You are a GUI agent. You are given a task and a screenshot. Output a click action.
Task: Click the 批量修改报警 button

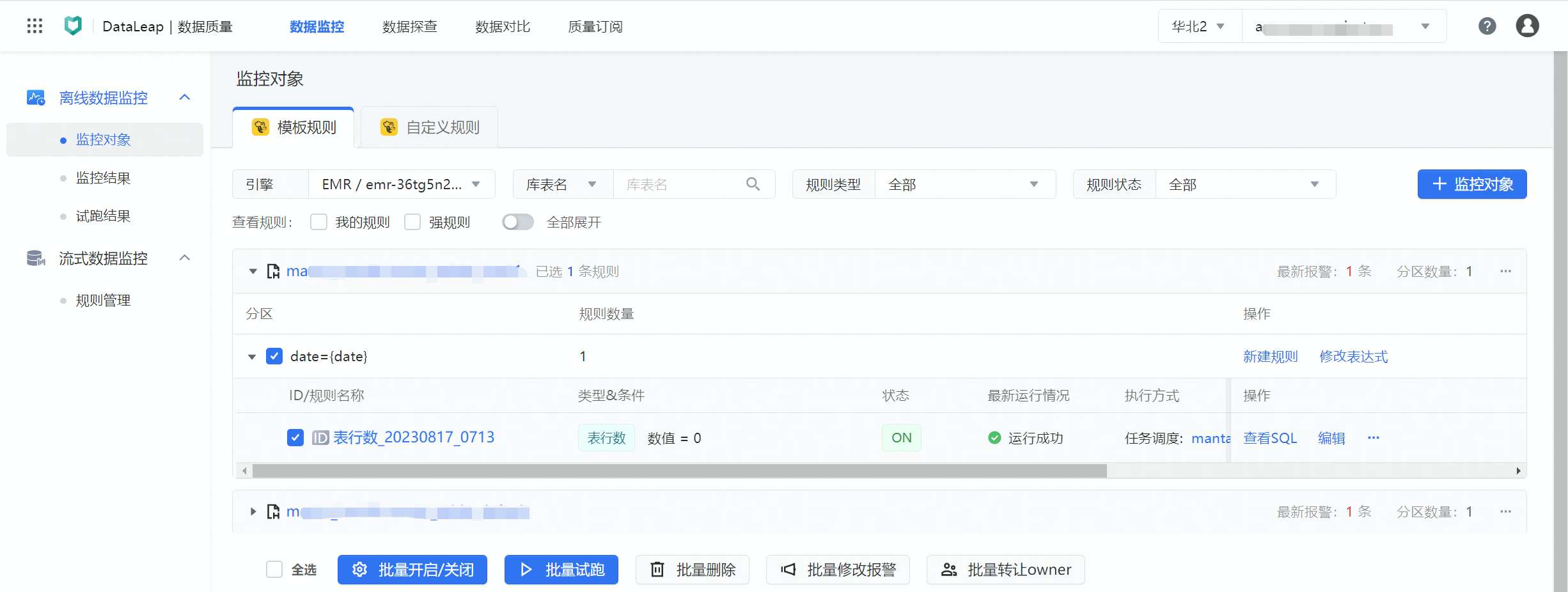point(838,570)
